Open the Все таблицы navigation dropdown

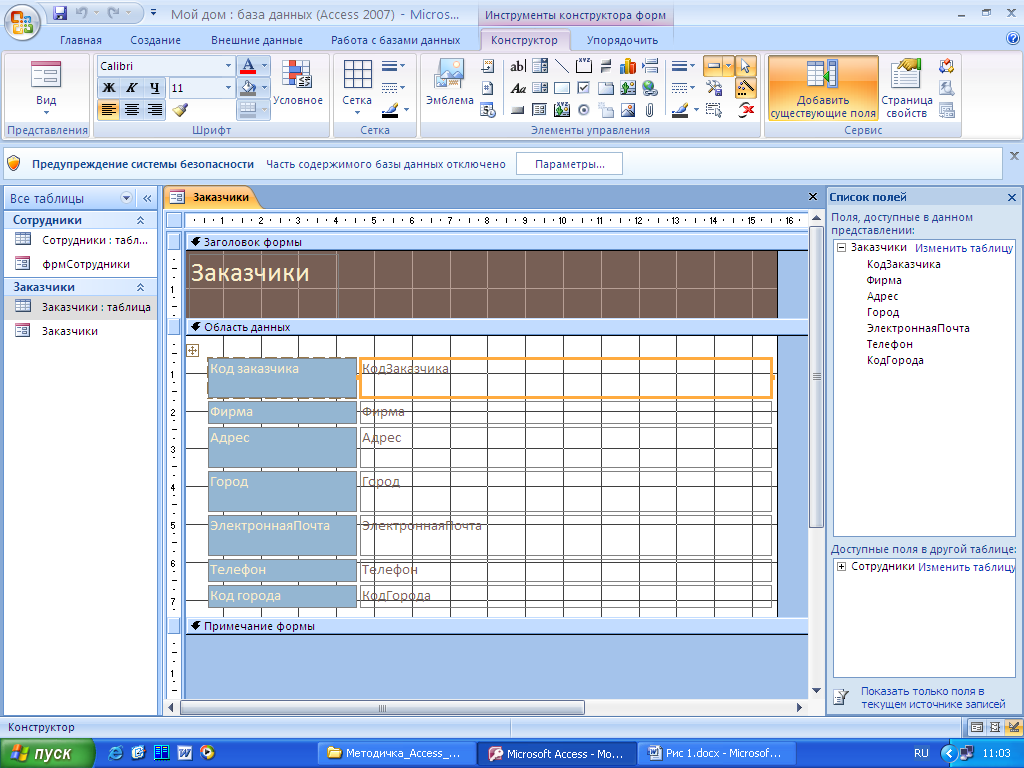126,198
